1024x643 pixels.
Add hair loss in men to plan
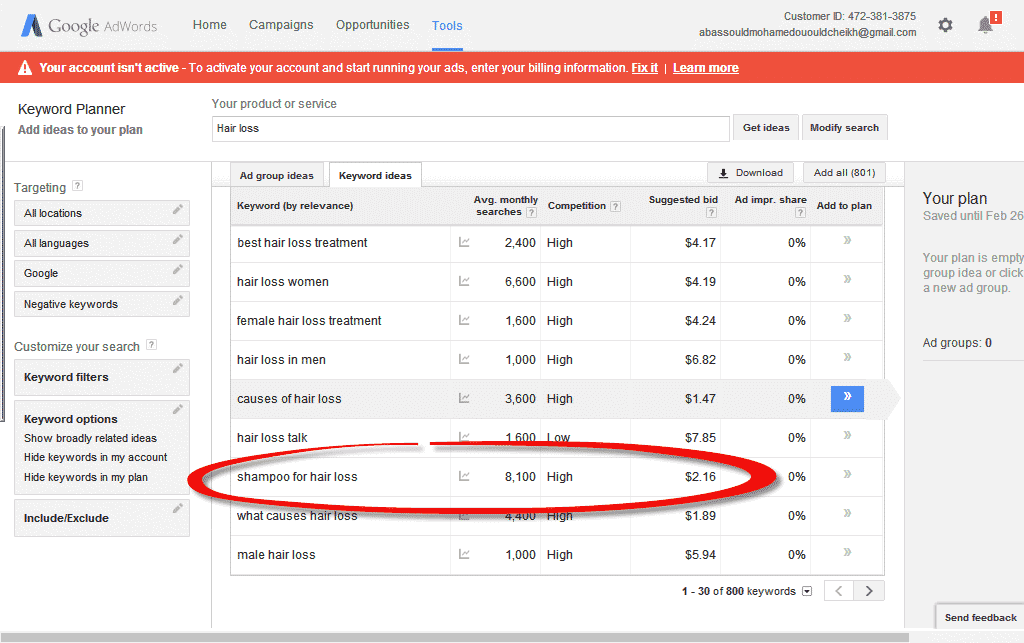click(847, 357)
